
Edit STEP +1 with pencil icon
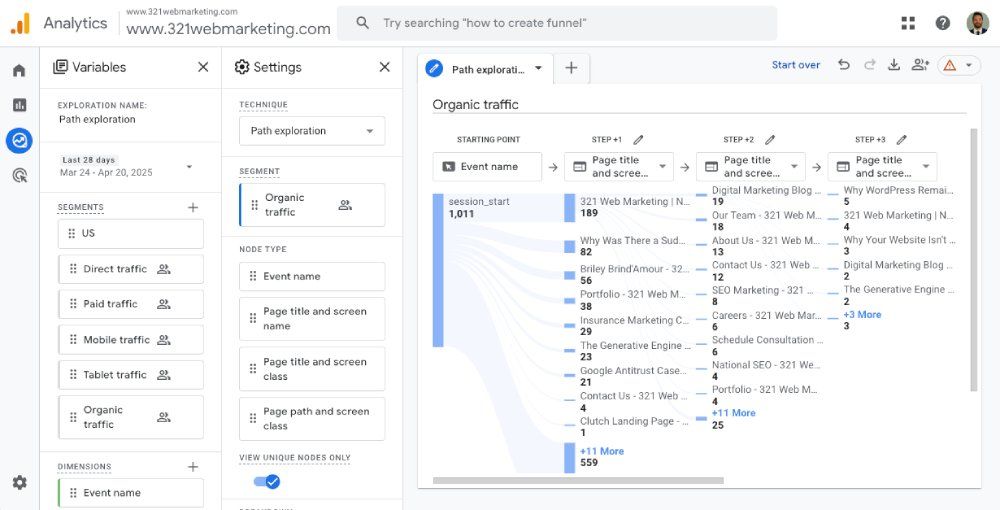point(638,140)
